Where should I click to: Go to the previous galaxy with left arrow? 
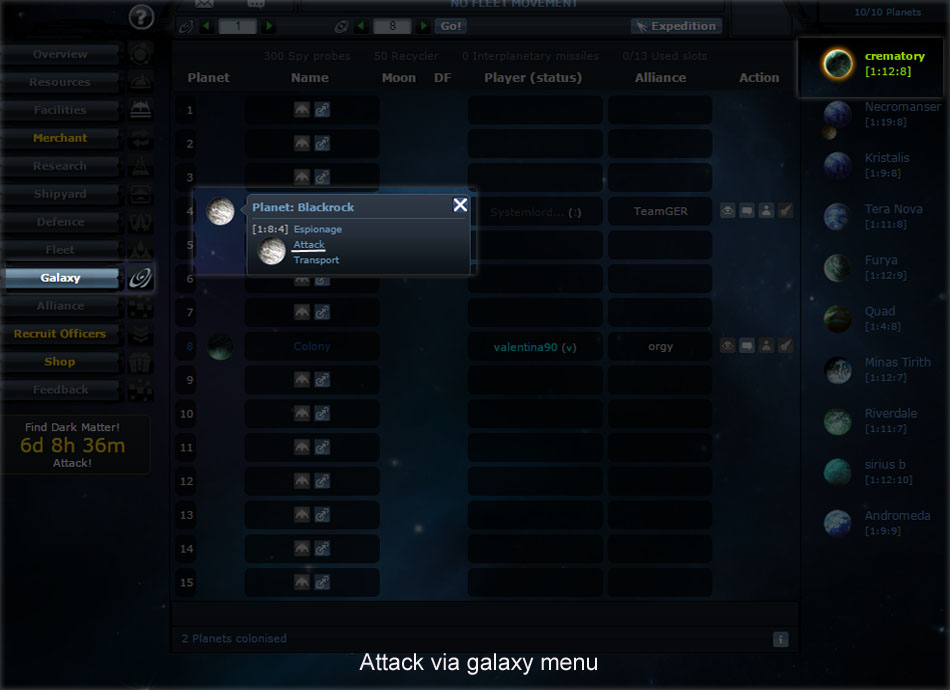point(207,26)
